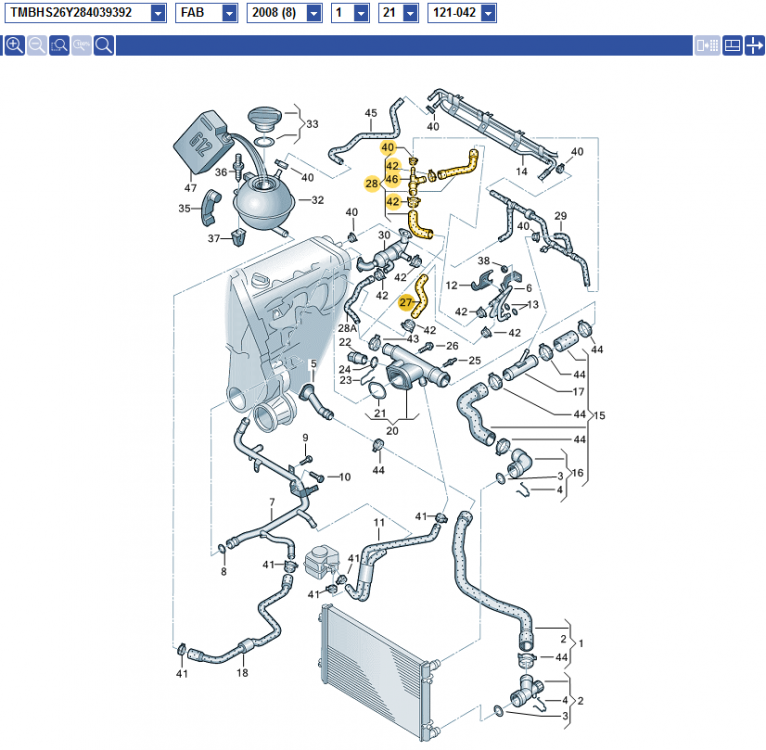Click part number 18 hose label
Image resolution: width=766 pixels, height=750 pixels.
point(242,673)
